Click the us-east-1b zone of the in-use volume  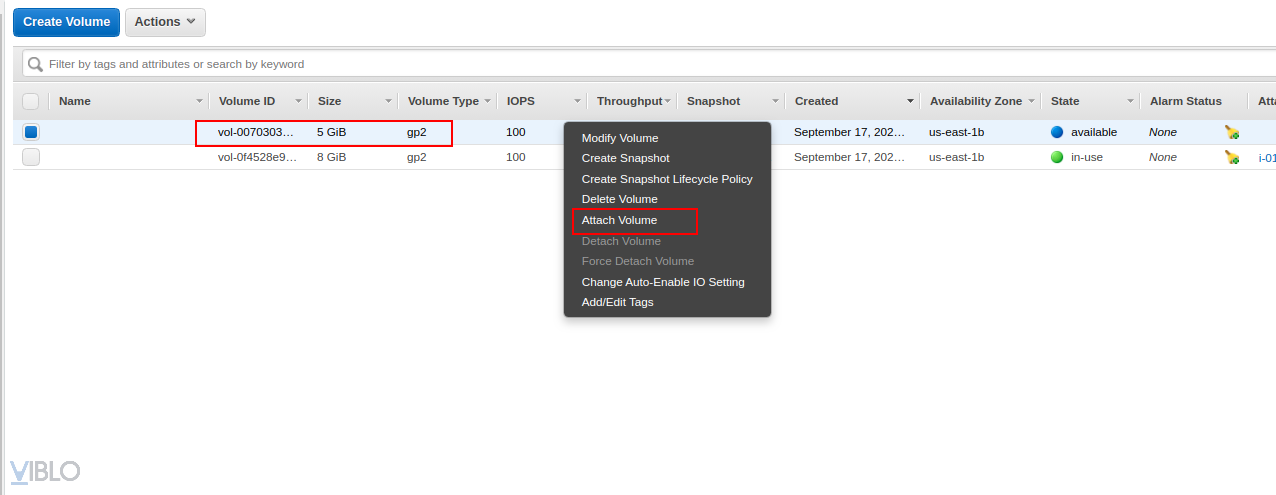[957, 157]
